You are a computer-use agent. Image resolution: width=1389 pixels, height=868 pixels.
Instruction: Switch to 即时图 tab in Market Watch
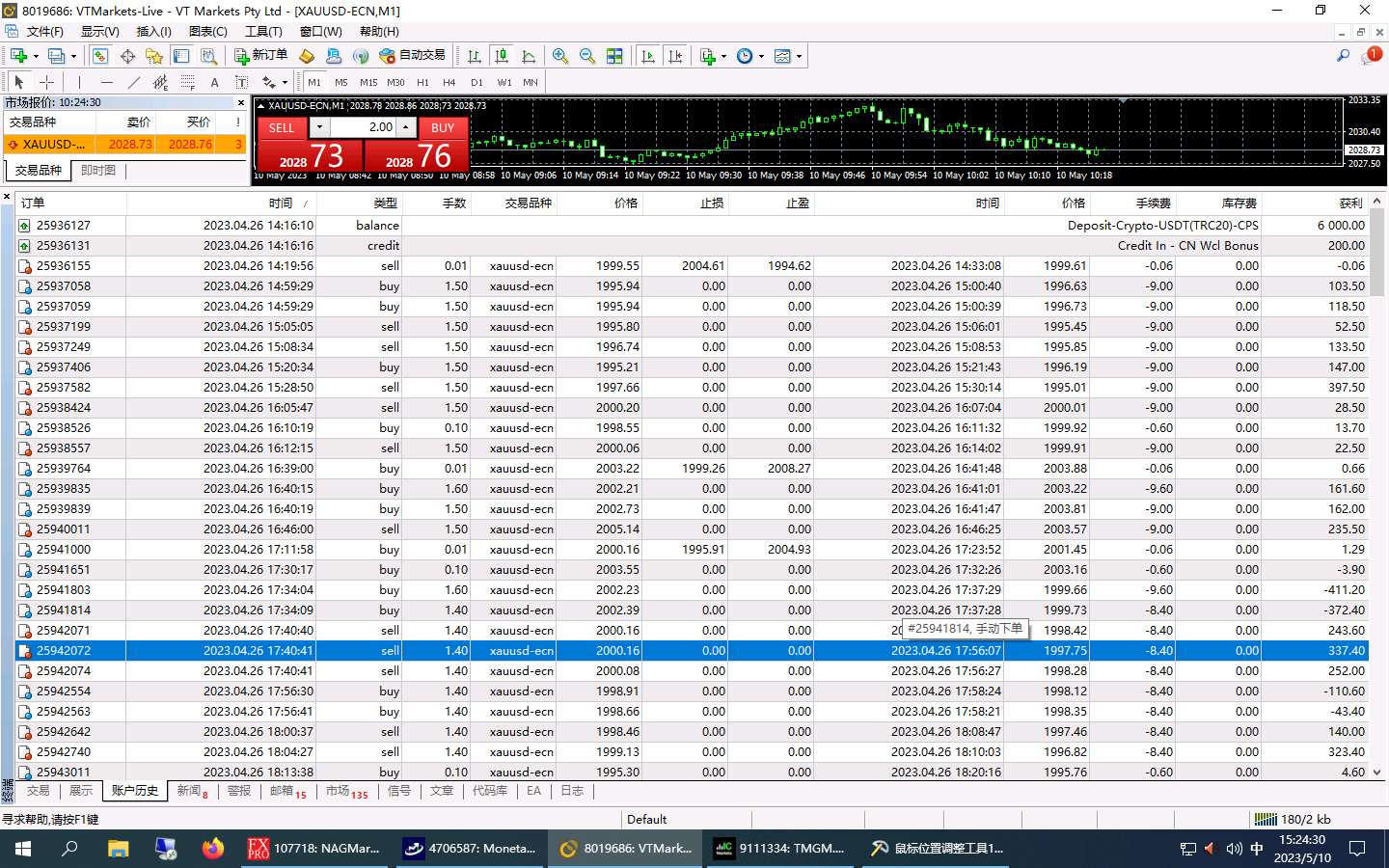point(98,171)
